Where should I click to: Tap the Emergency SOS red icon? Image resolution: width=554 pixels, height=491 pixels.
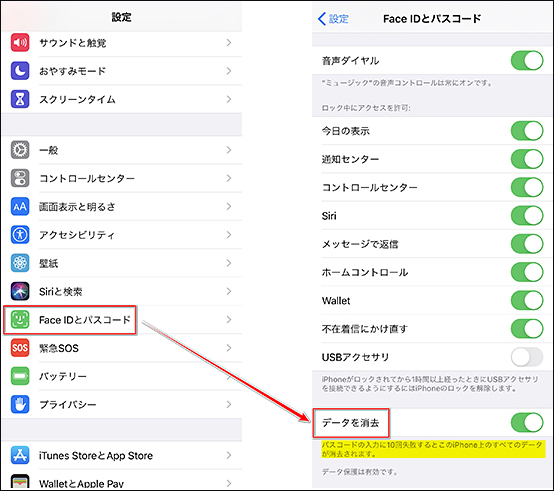pos(20,348)
